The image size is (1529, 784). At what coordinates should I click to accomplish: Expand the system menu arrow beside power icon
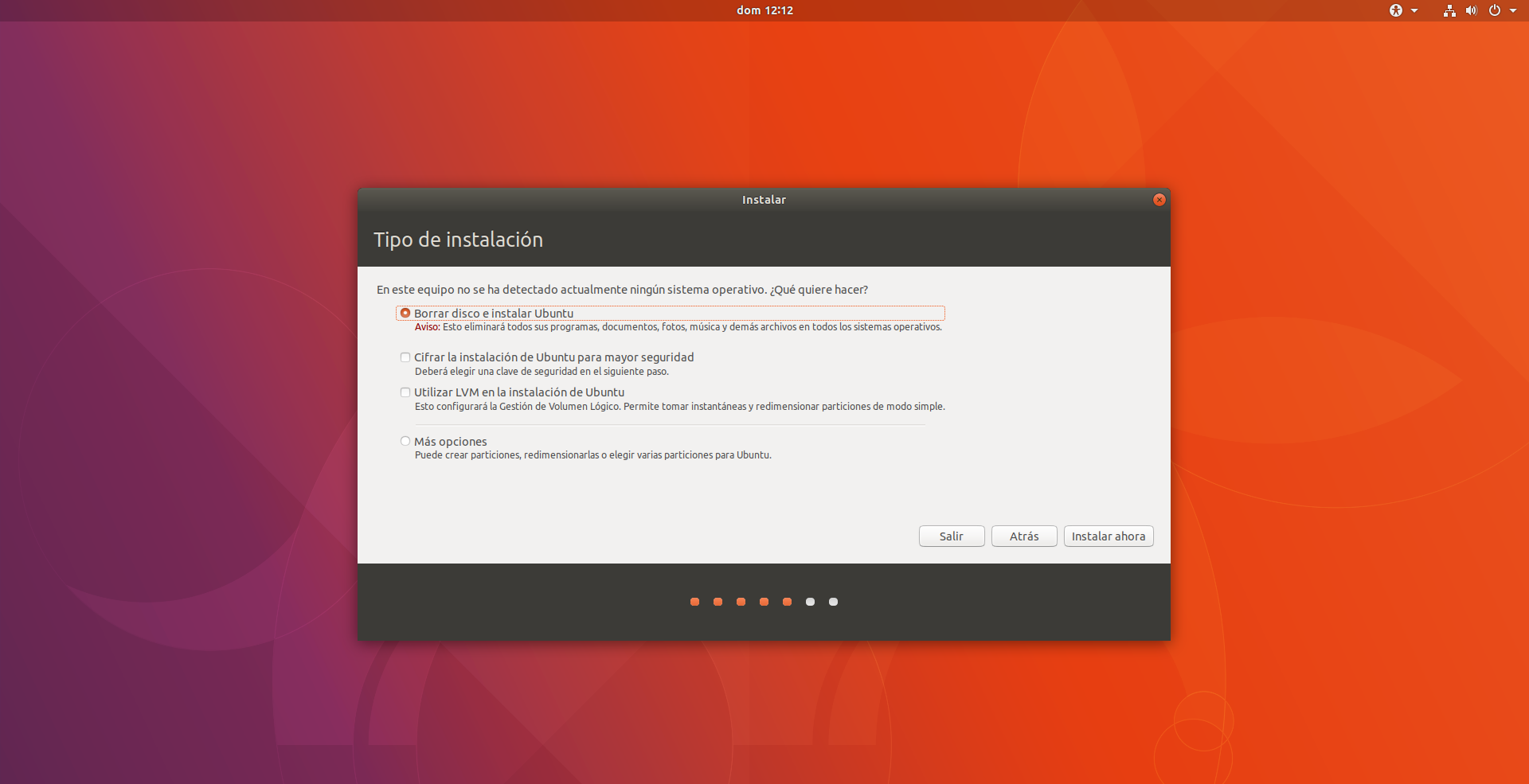coord(1513,10)
